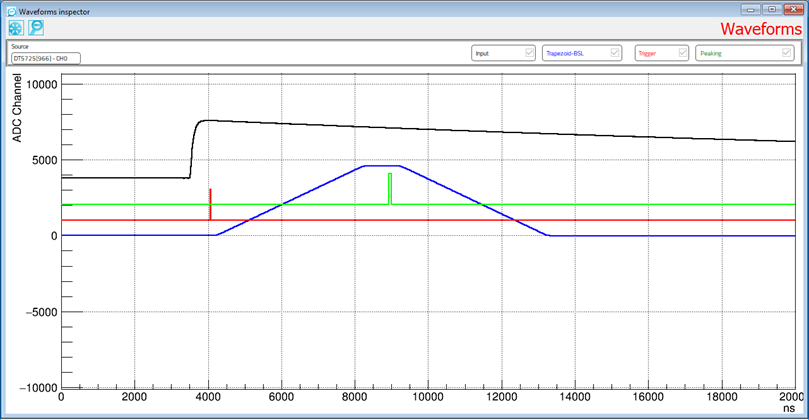Open the Source selector DT5725(966) - CH0
Screen dimensions: 809x420
(46, 58)
